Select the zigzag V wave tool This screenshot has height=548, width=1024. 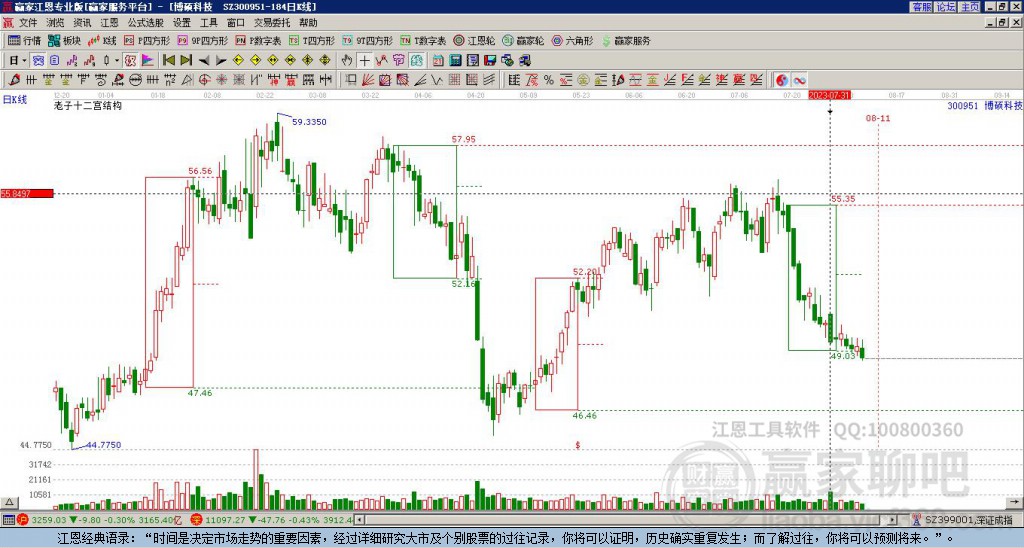pos(437,80)
